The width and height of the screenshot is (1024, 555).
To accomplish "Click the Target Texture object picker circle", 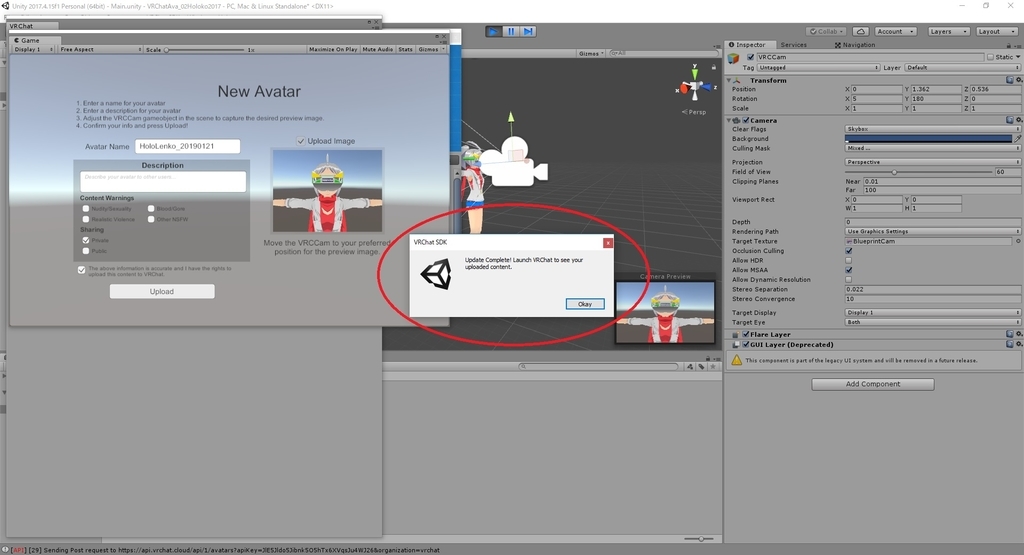I will coord(1018,241).
